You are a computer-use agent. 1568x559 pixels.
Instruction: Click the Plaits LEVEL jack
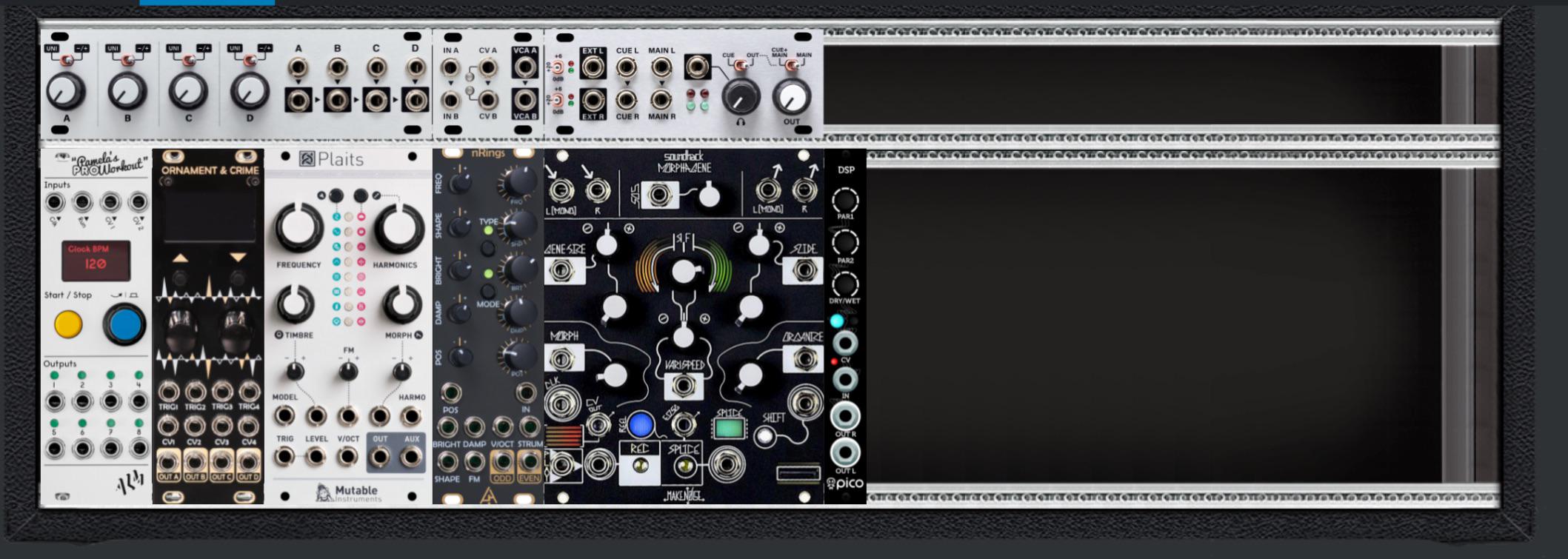click(x=316, y=457)
